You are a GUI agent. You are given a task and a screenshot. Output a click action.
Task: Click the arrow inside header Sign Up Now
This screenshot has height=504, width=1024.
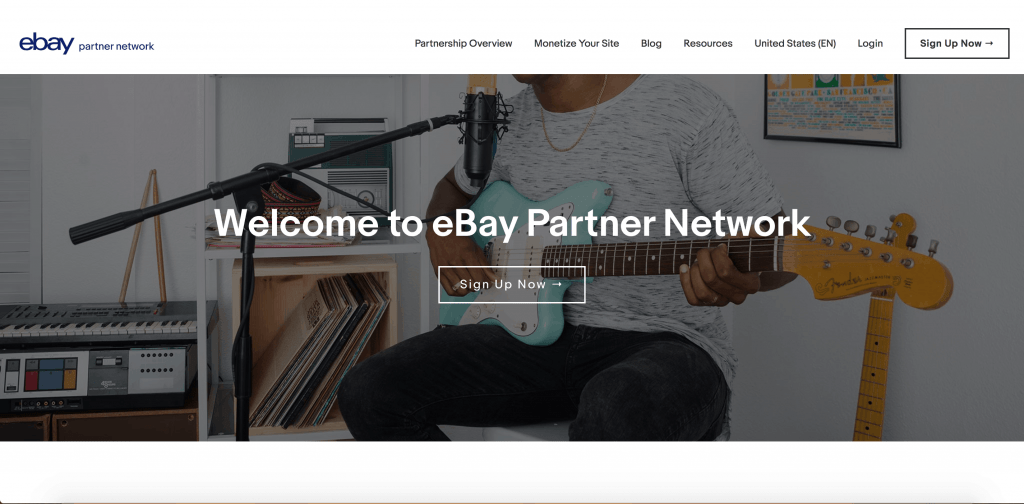tap(989, 43)
